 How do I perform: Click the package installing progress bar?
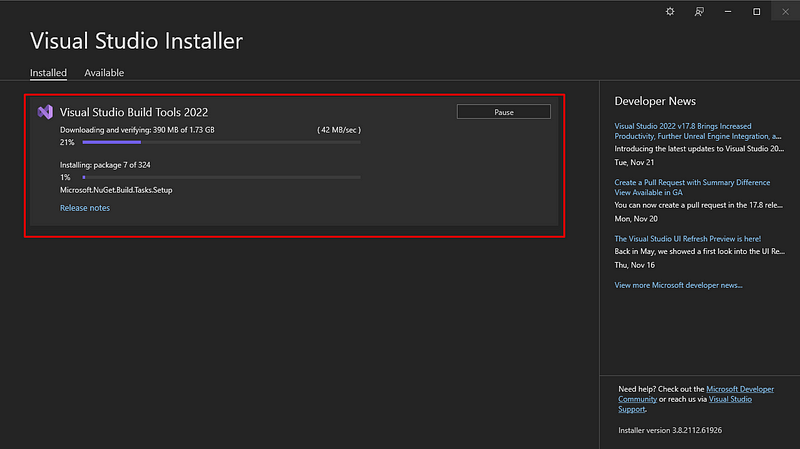coord(221,178)
